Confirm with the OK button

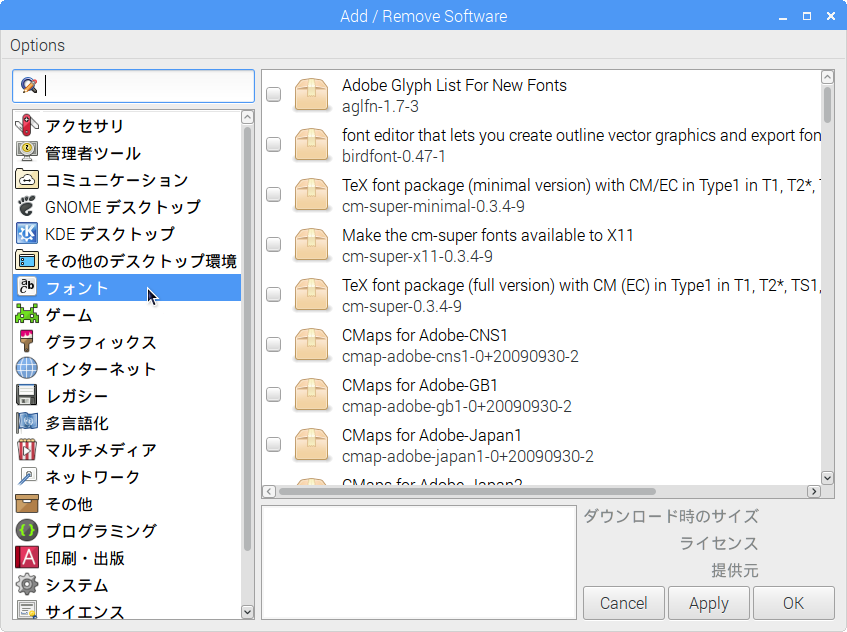click(794, 603)
